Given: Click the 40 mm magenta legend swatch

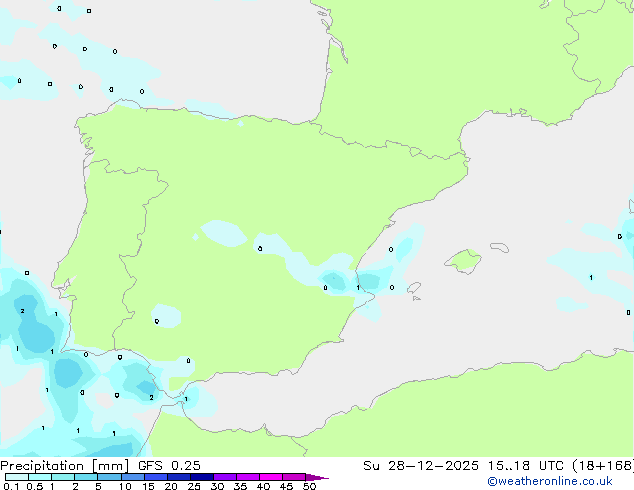Looking at the screenshot, I should [271, 477].
